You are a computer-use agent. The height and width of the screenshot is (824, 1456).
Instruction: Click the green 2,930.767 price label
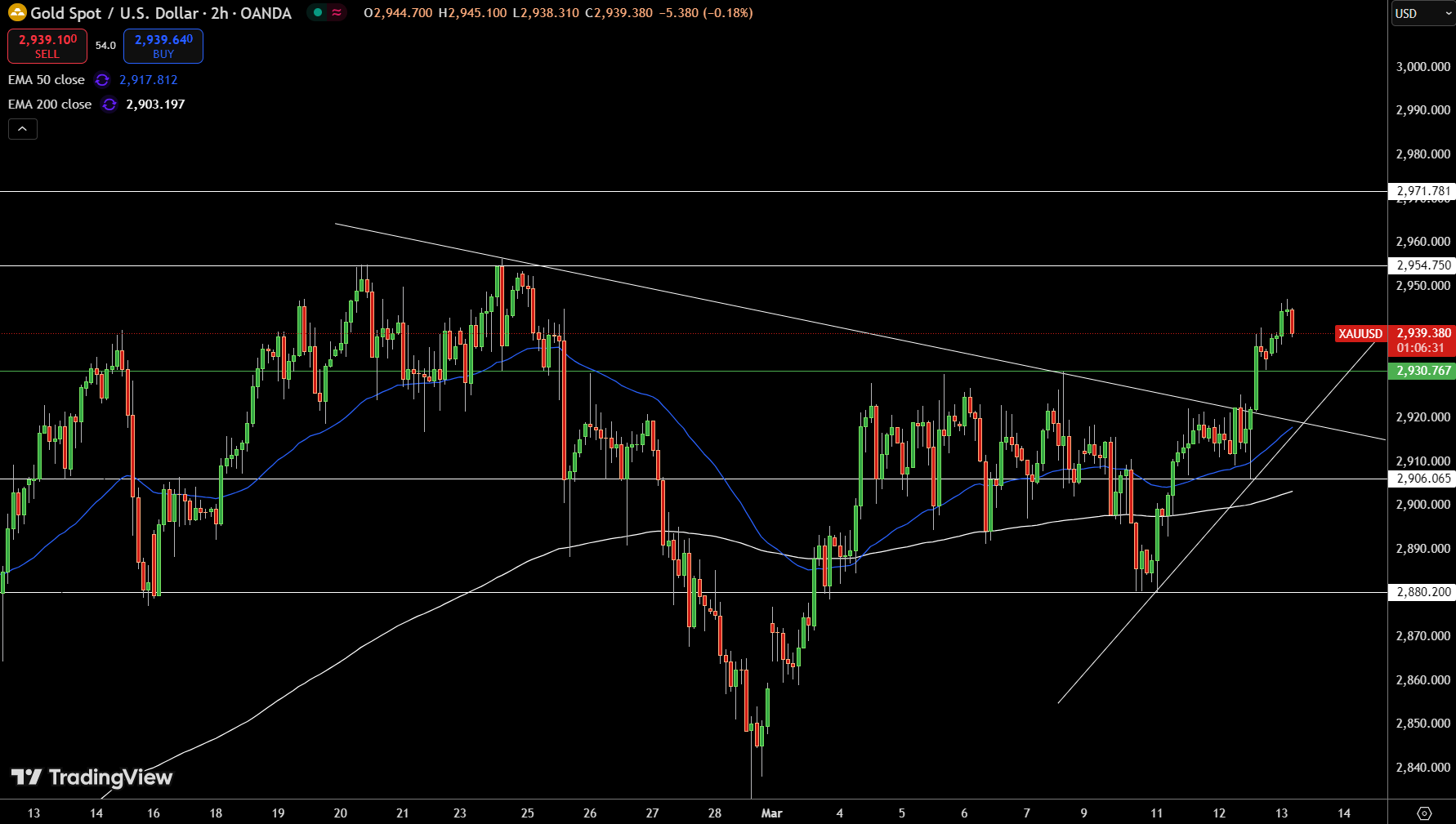pyautogui.click(x=1423, y=371)
